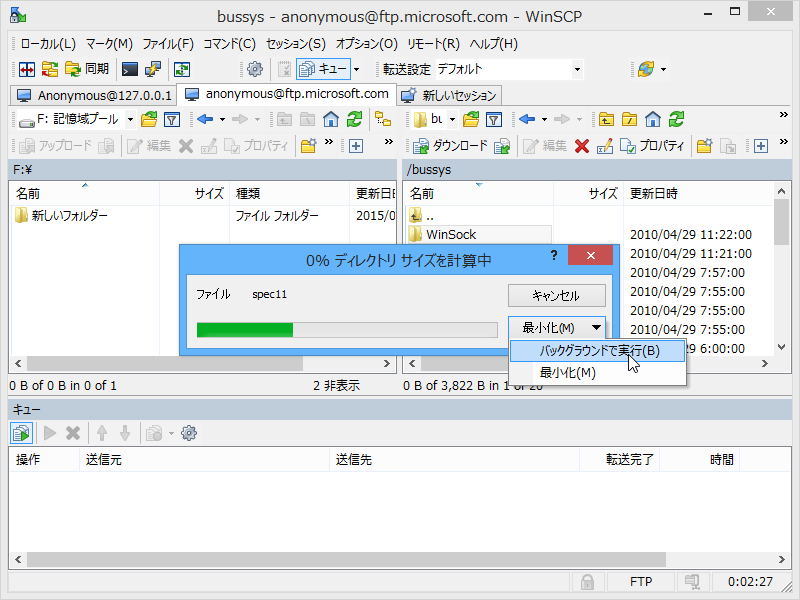Toggle the キュー queue button
The image size is (800, 600).
pyautogui.click(x=323, y=69)
